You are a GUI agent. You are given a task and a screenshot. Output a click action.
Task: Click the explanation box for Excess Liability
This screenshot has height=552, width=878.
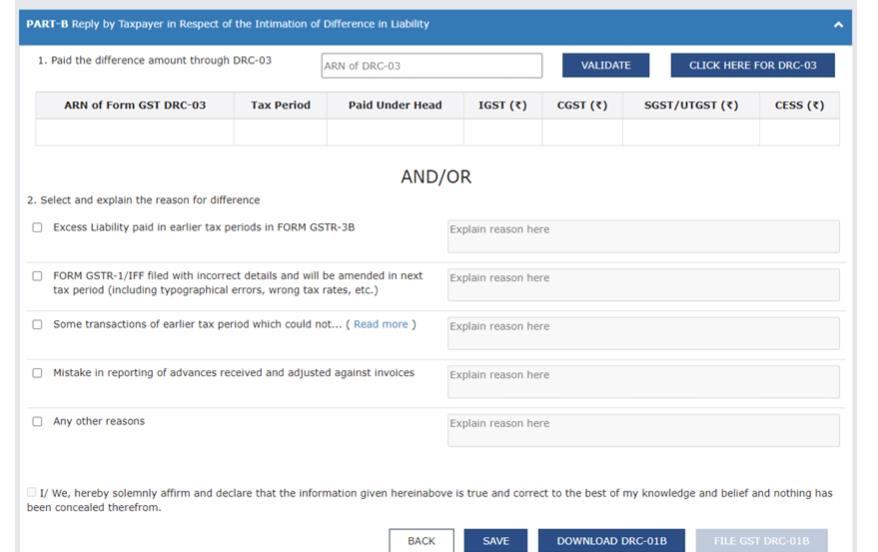643,236
